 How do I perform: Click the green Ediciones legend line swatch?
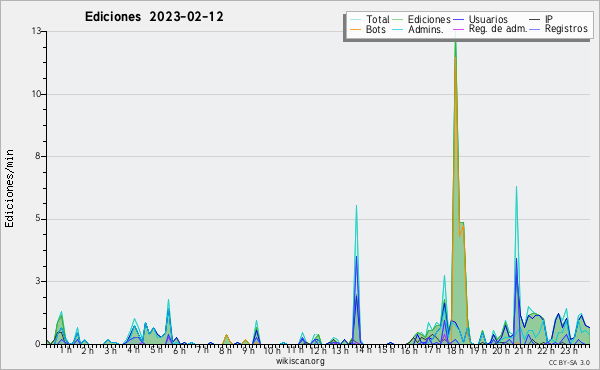(x=398, y=20)
